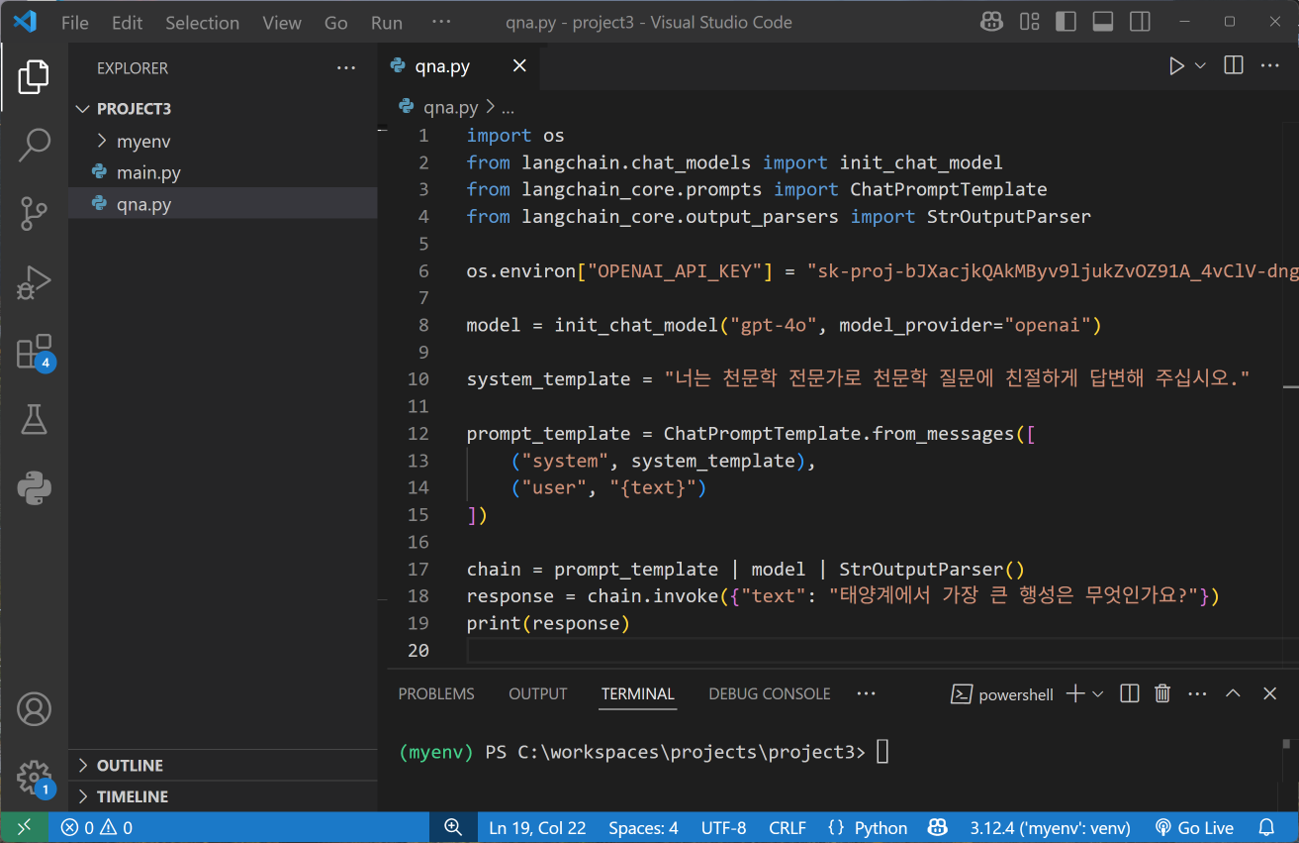Close the terminal panel
The width and height of the screenshot is (1299, 843).
point(1270,693)
